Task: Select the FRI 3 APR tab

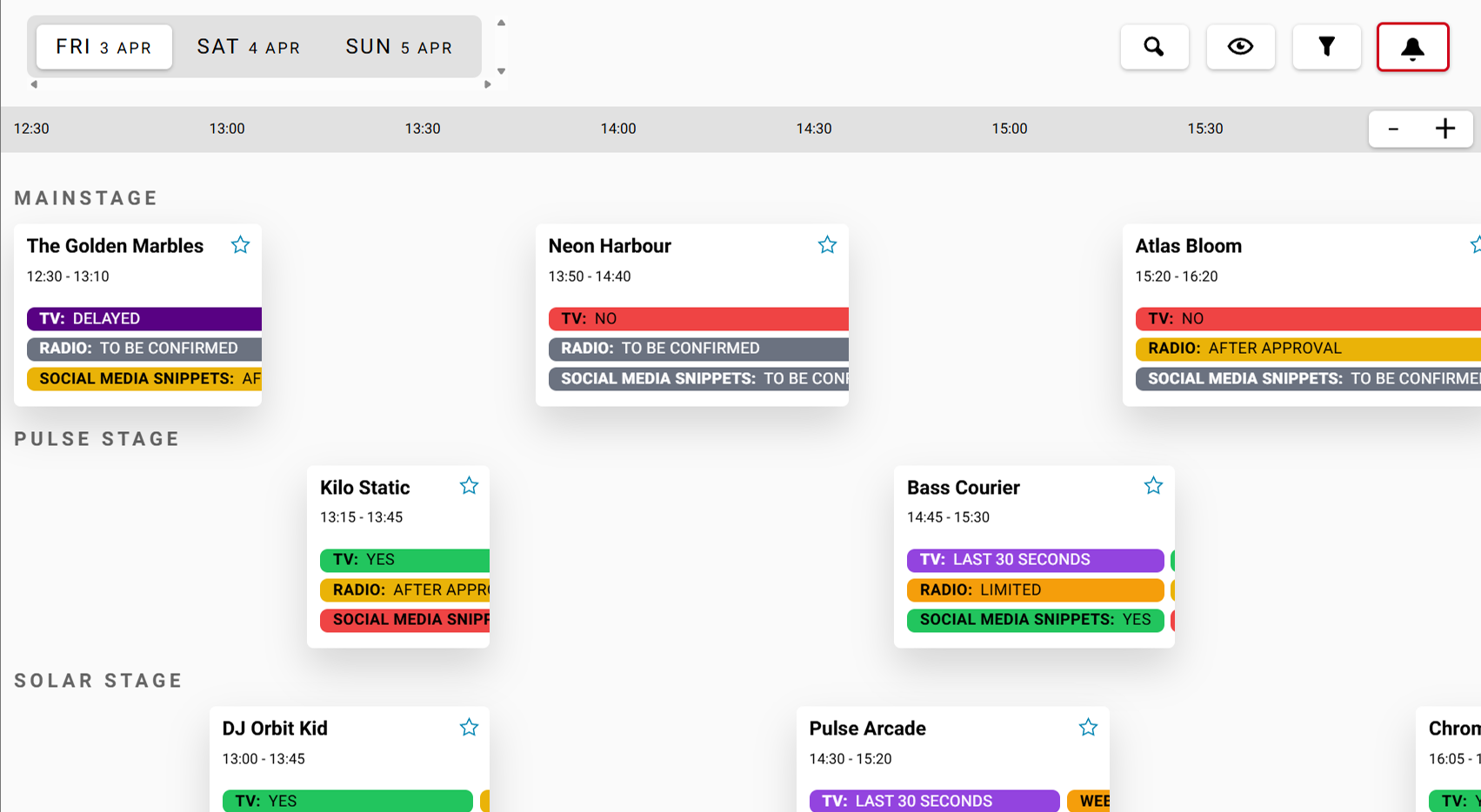Action: (103, 47)
